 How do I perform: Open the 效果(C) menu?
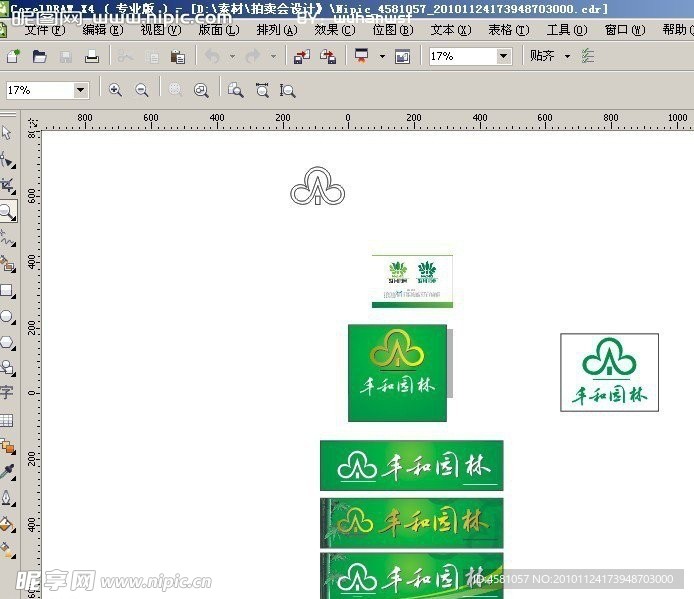click(335, 30)
